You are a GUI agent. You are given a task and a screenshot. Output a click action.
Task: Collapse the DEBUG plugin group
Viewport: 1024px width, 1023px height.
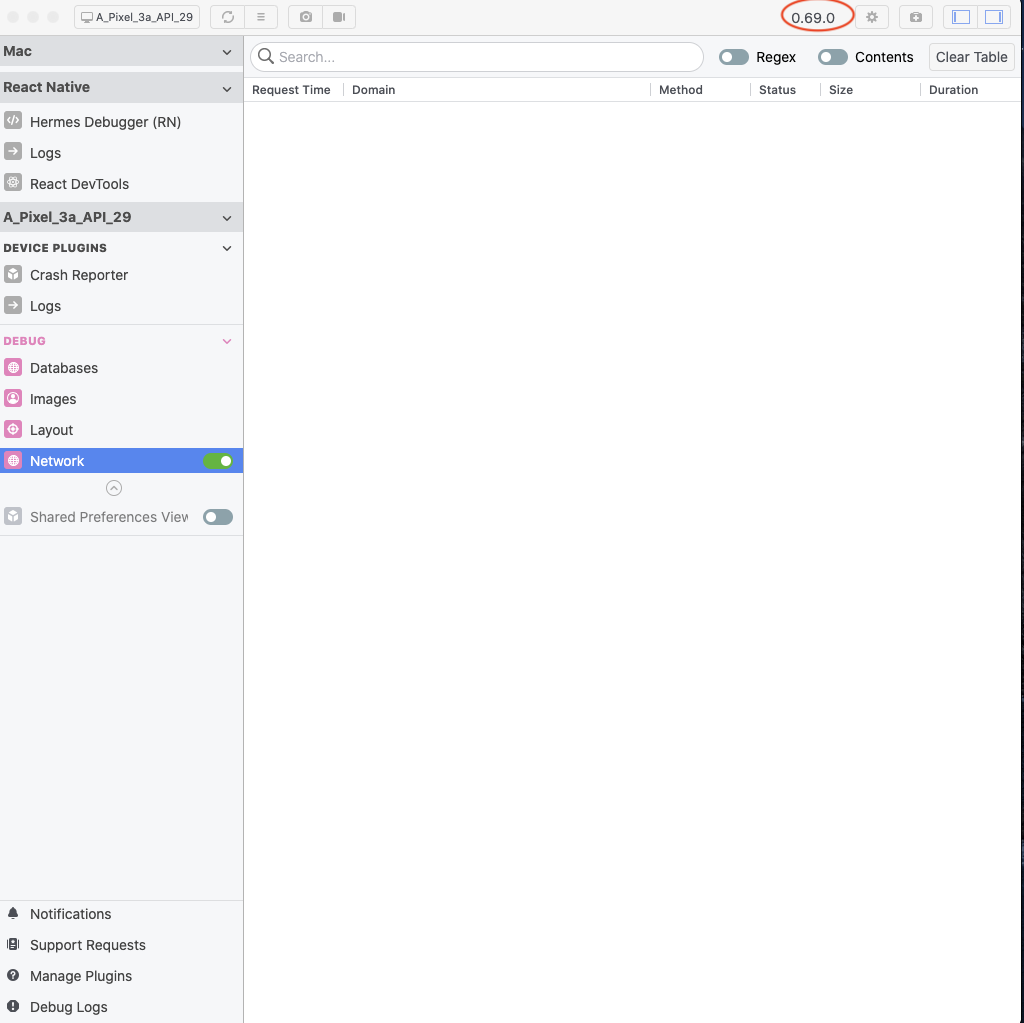[227, 340]
